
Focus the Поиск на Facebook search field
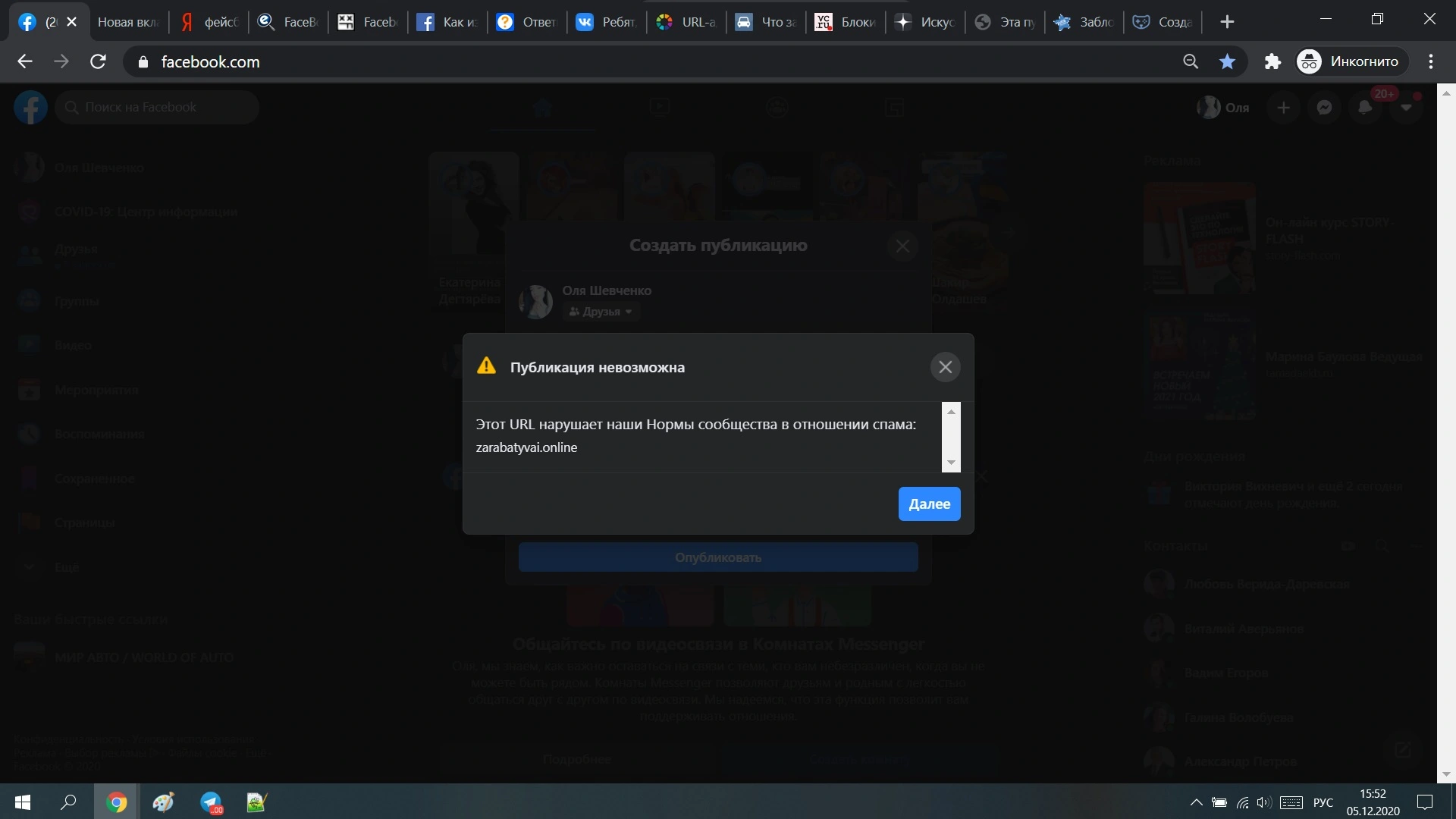pos(158,108)
